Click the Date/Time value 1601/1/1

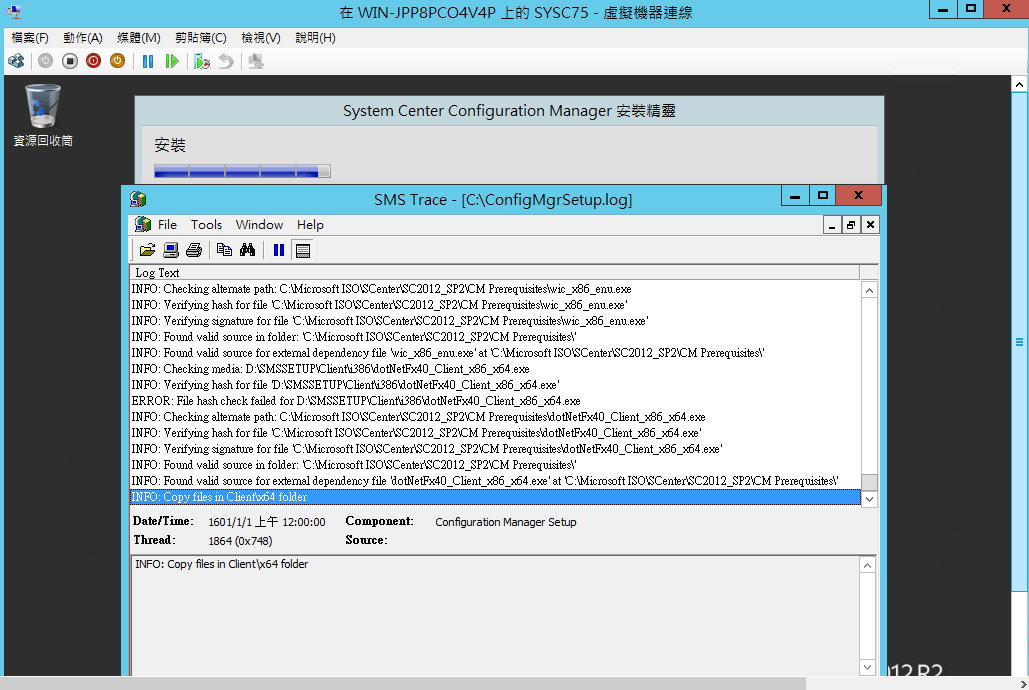(266, 522)
